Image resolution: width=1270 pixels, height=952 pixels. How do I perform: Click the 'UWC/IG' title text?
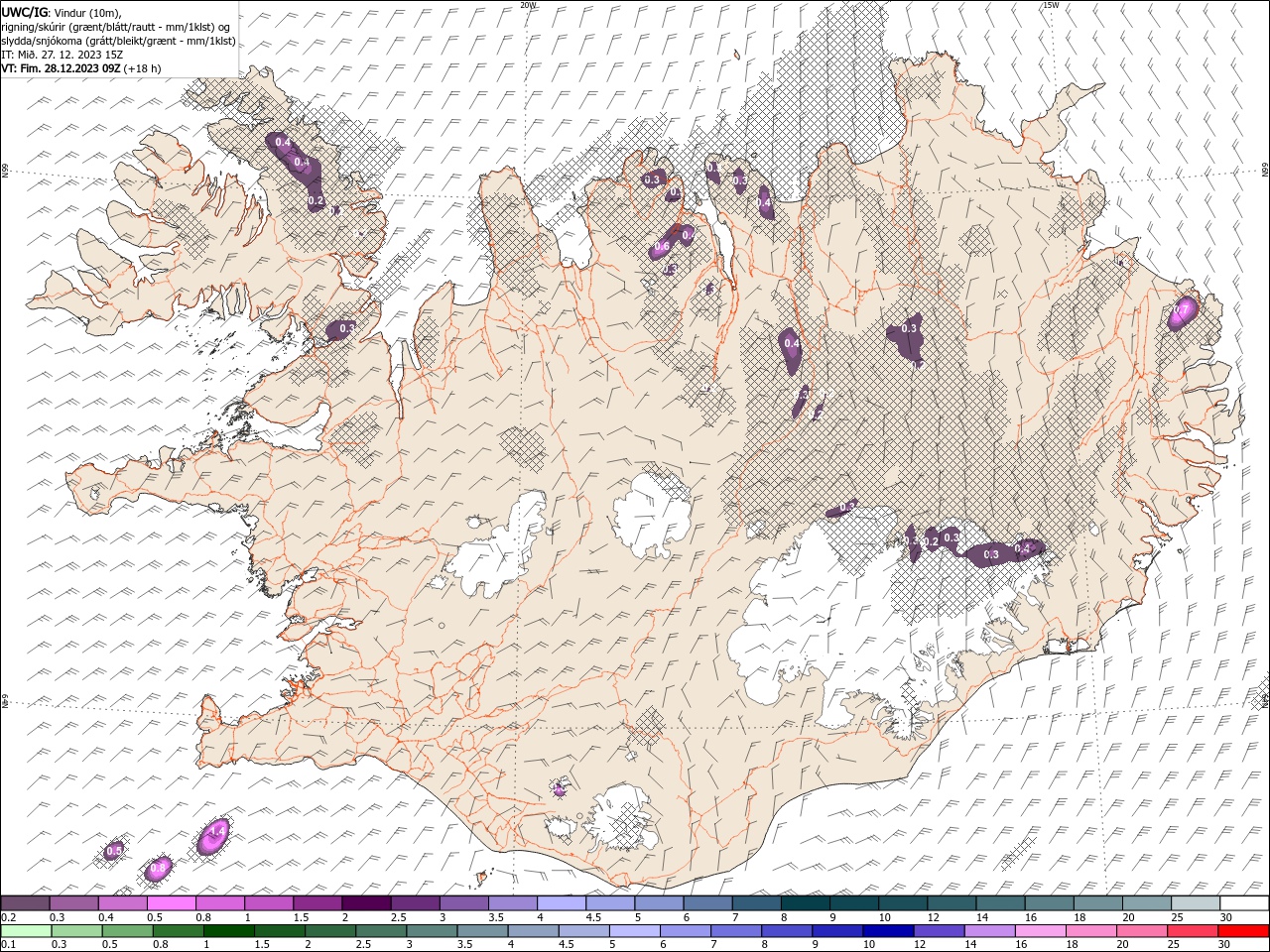point(23,12)
